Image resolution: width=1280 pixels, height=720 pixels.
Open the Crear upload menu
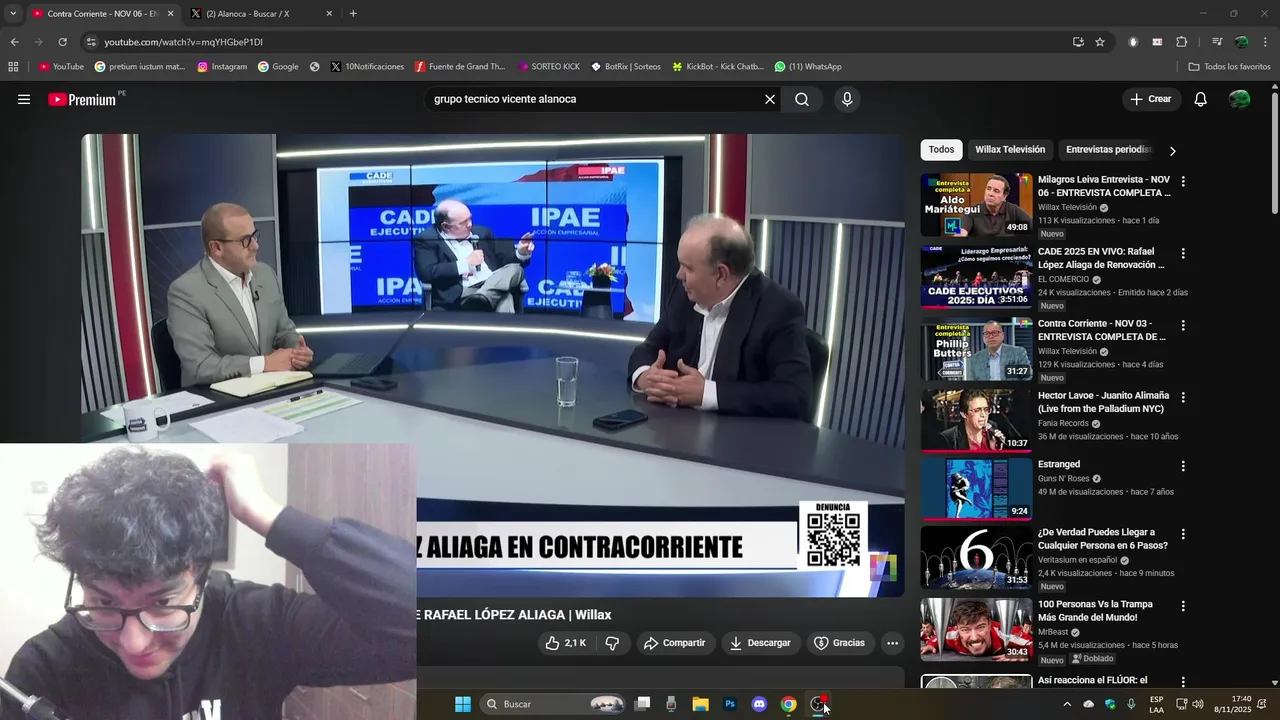pyautogui.click(x=1150, y=99)
